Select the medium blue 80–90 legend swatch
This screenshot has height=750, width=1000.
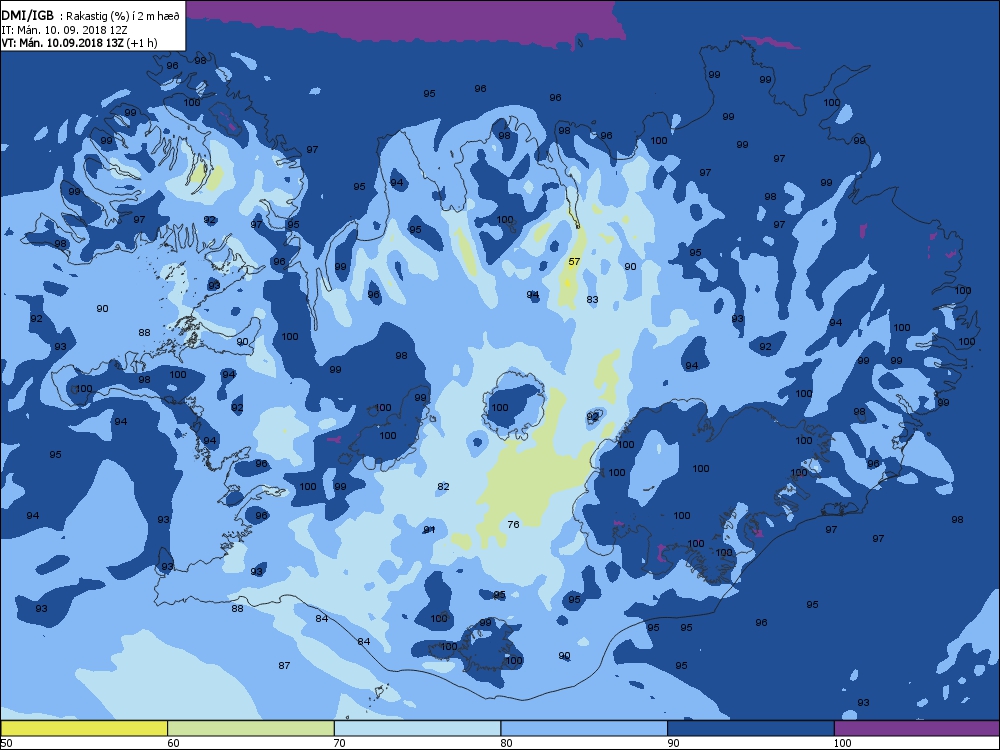pos(584,728)
